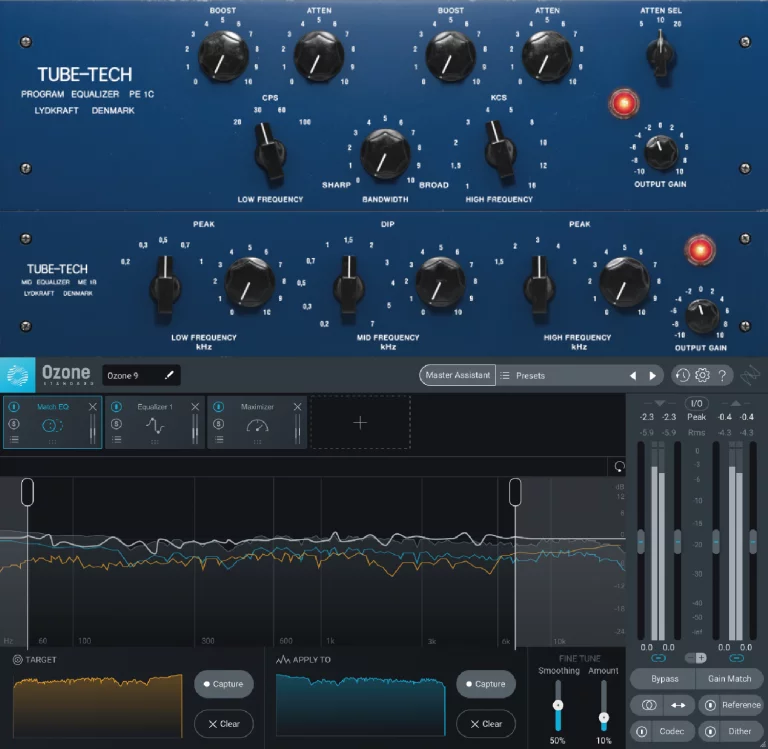768x749 pixels.
Task: Go to next preset with right arrow
Action: coord(652,376)
